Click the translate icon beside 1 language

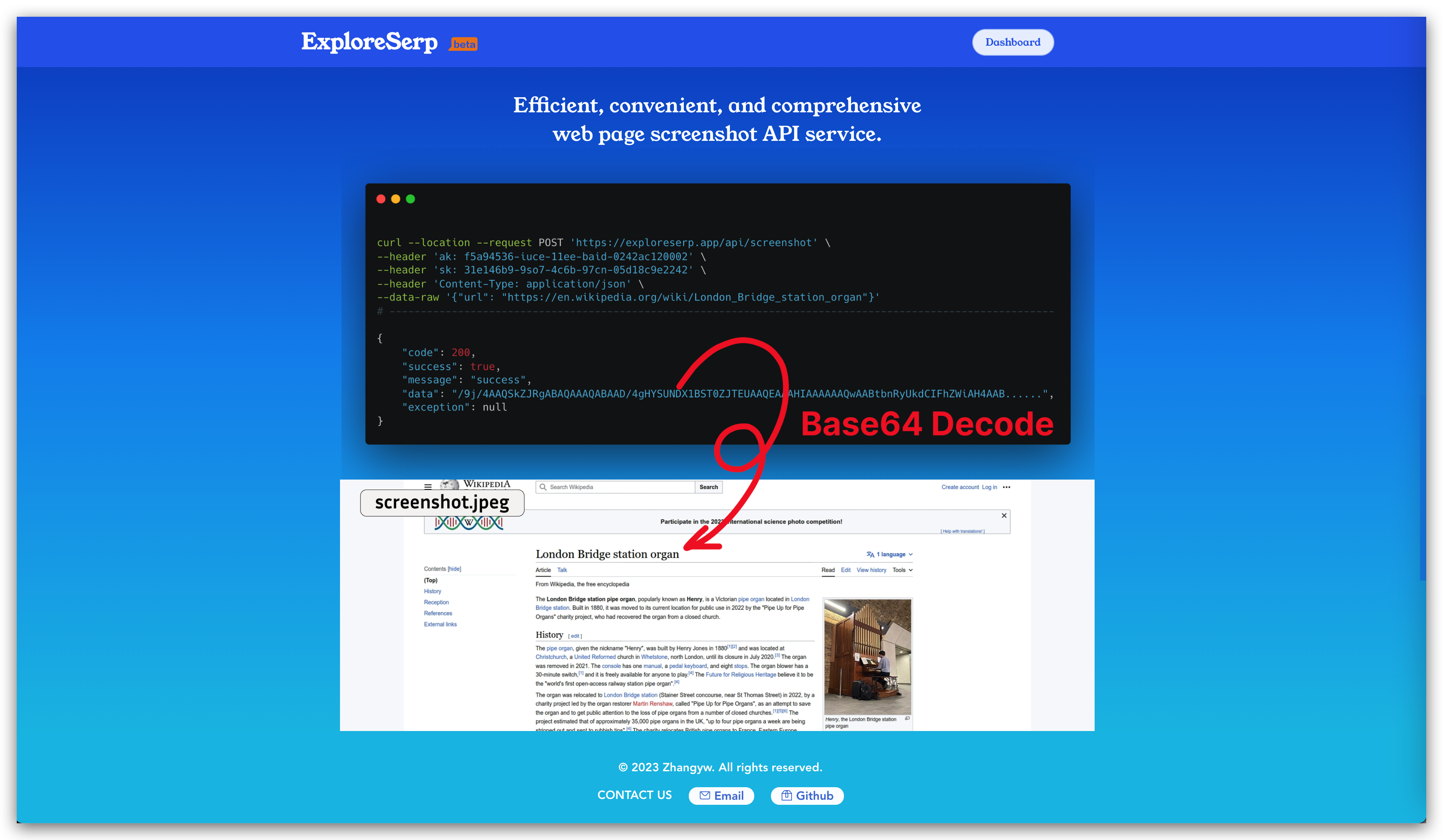(870, 554)
